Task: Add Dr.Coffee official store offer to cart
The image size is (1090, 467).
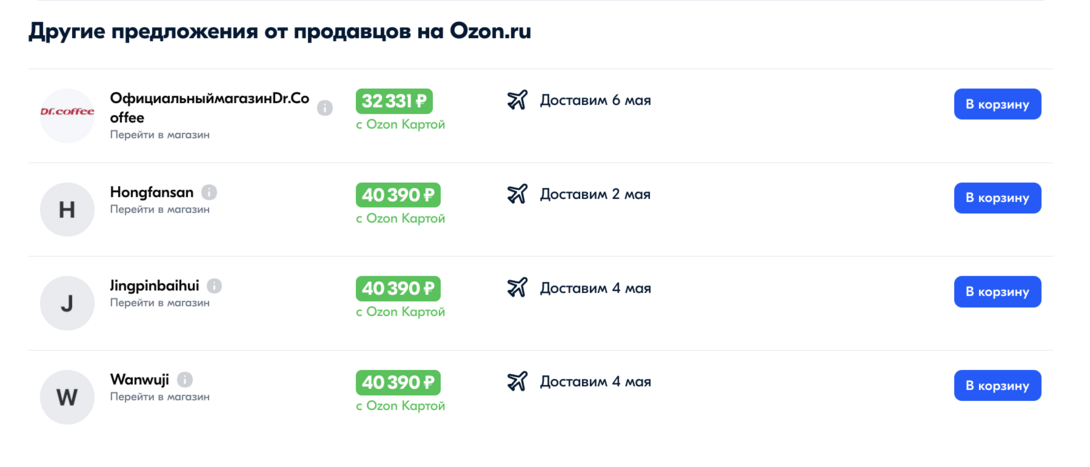Action: 997,104
